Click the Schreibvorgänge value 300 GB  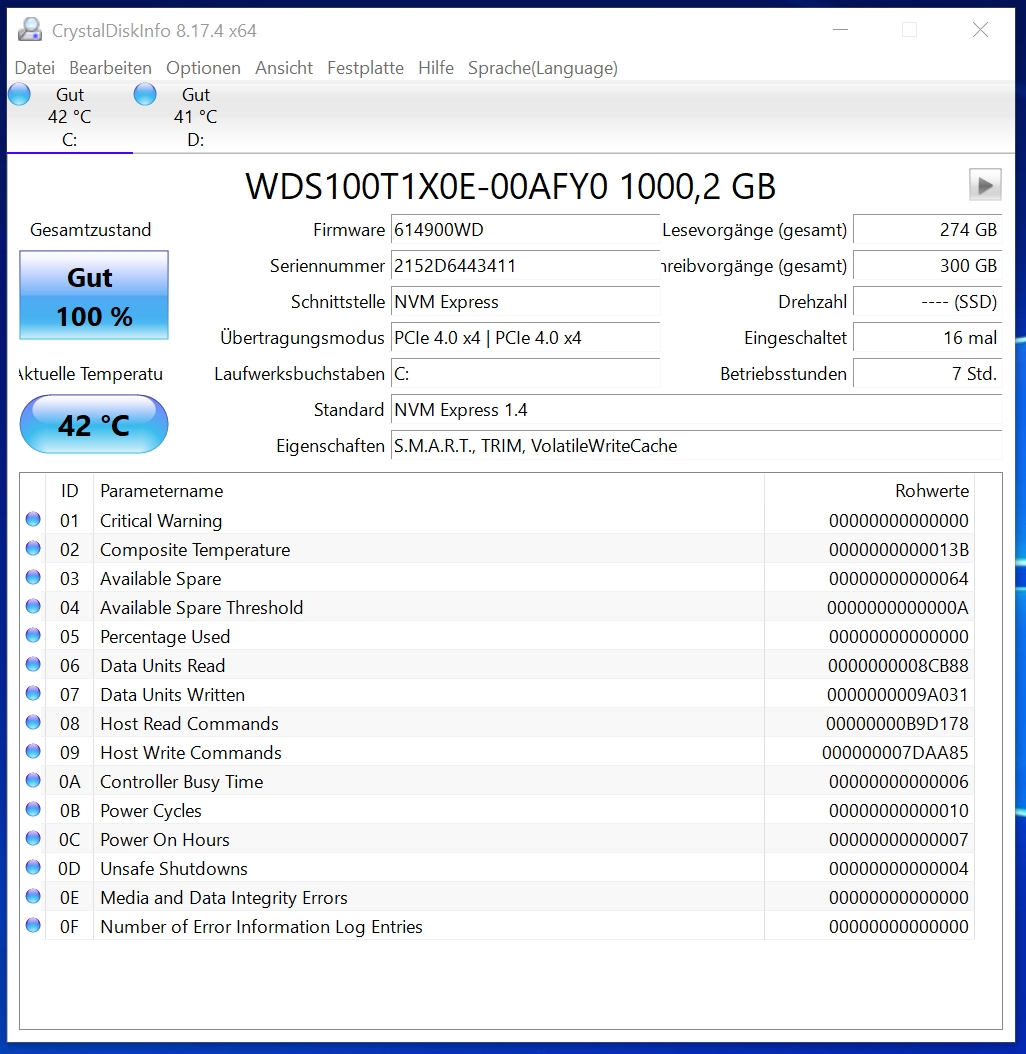point(928,266)
